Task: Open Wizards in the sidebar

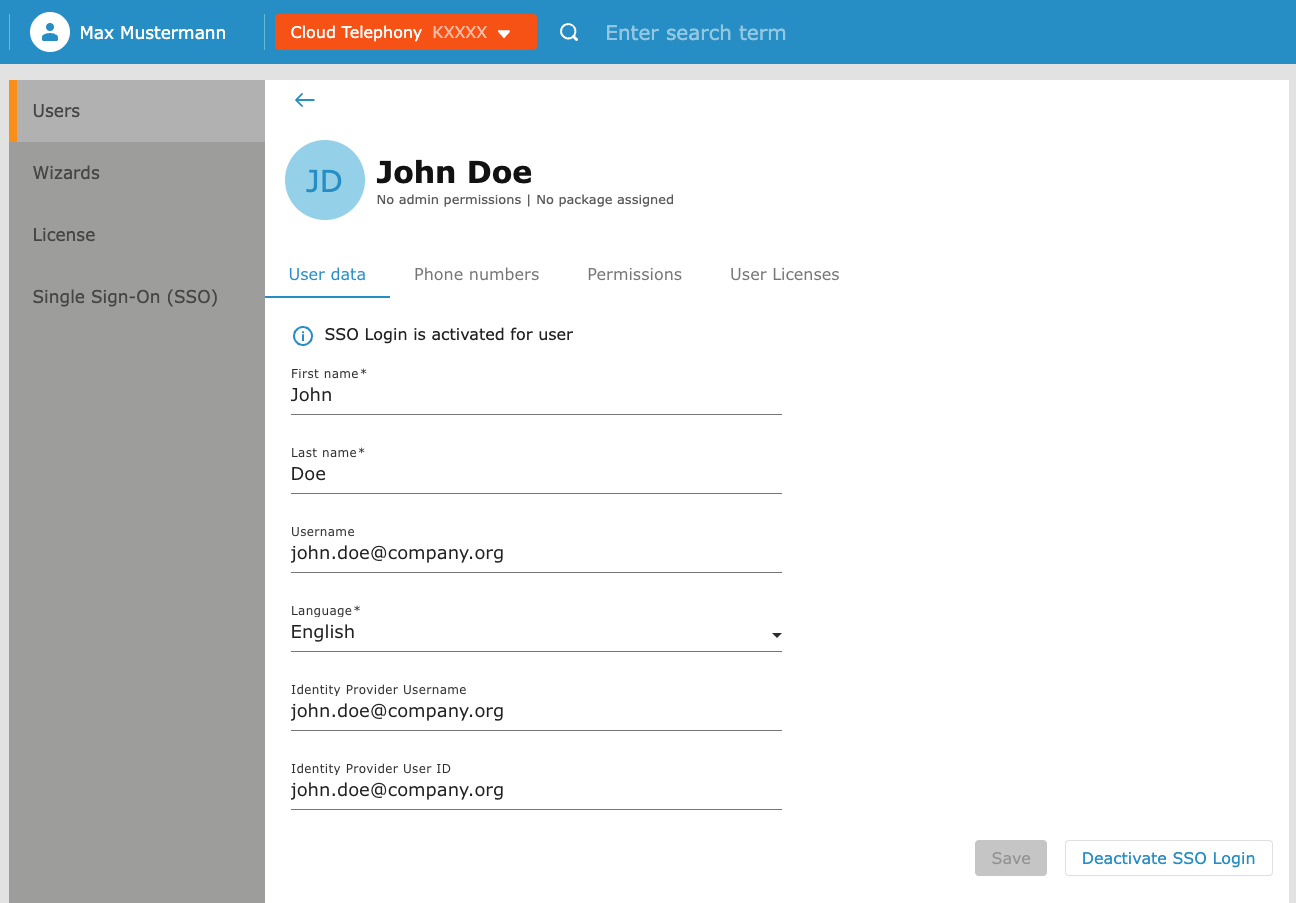Action: click(137, 173)
